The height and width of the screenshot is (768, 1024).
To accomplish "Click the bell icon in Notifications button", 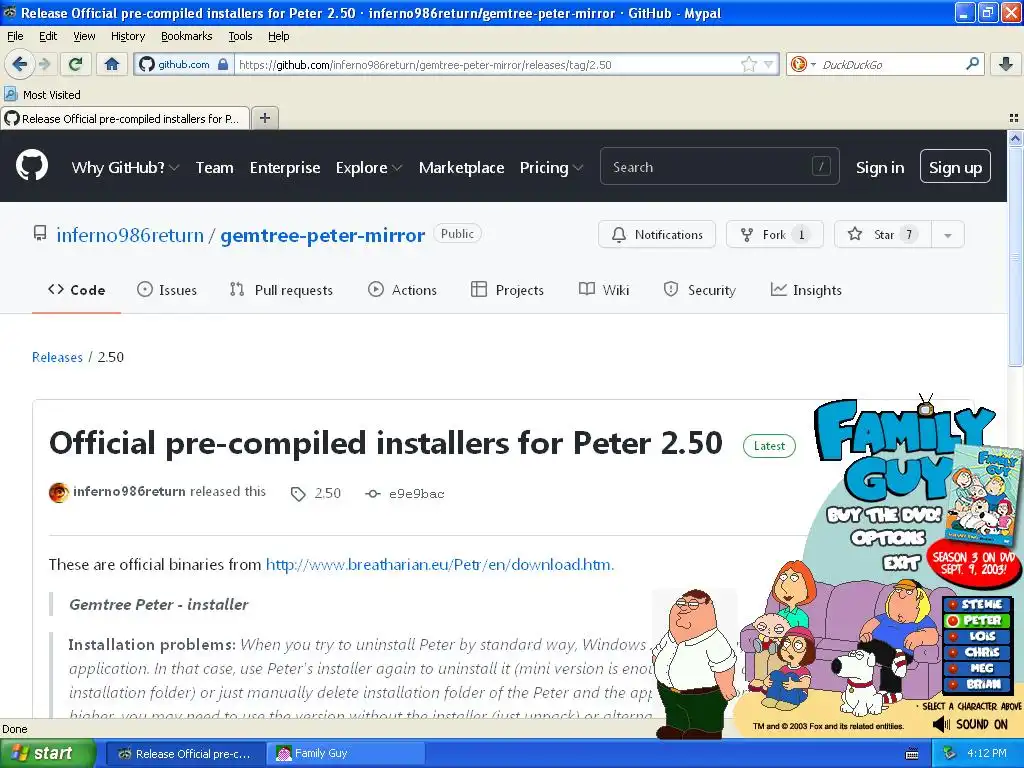I will 618,234.
